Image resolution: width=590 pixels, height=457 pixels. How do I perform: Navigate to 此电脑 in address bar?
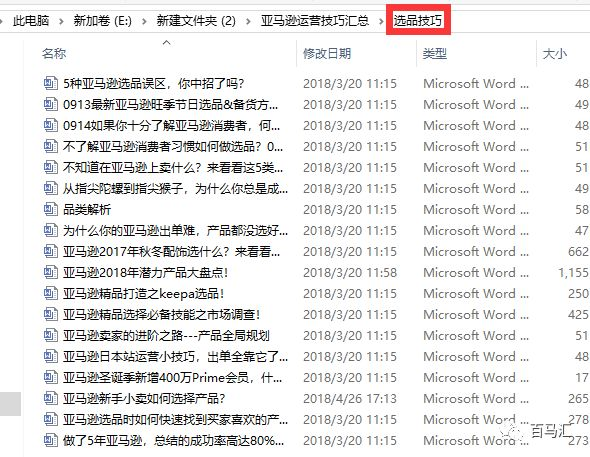31,21
